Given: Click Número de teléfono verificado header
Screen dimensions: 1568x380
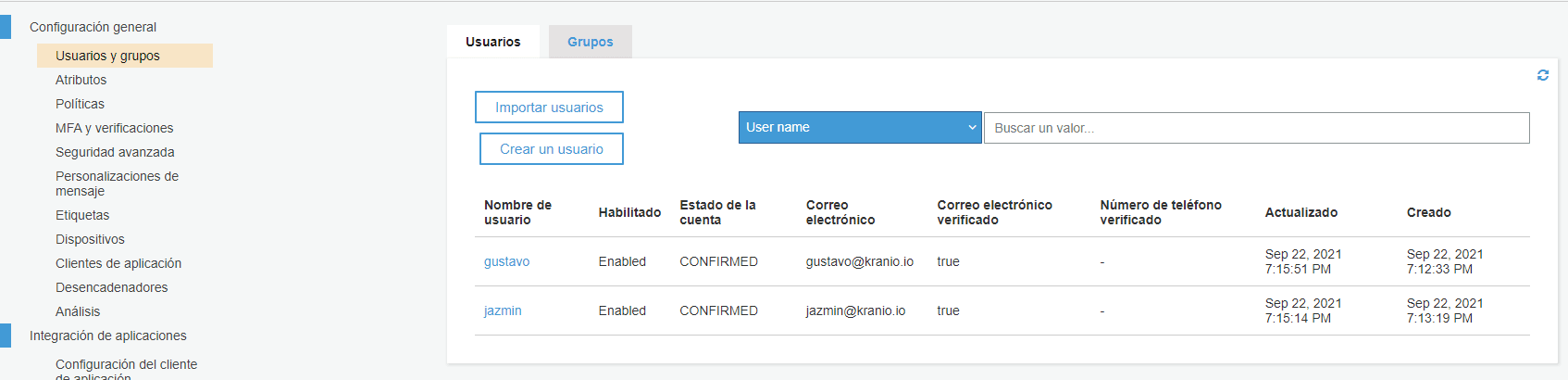Looking at the screenshot, I should [x=1161, y=212].
